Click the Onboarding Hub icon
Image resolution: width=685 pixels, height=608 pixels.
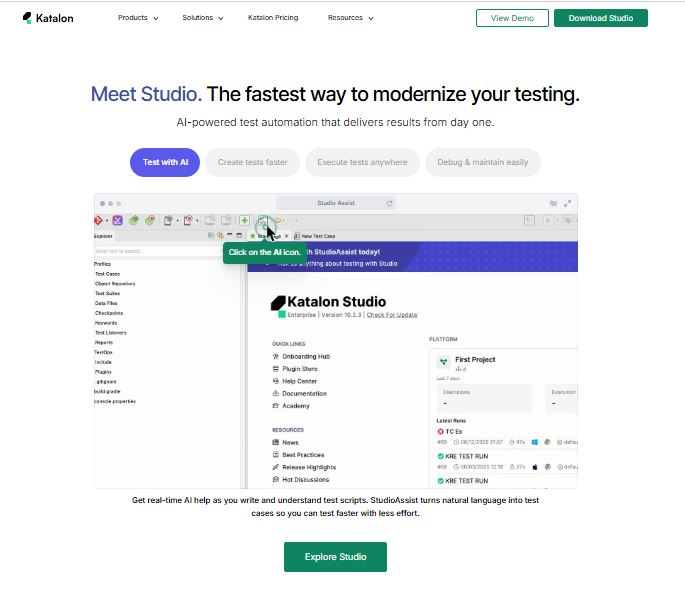275,357
